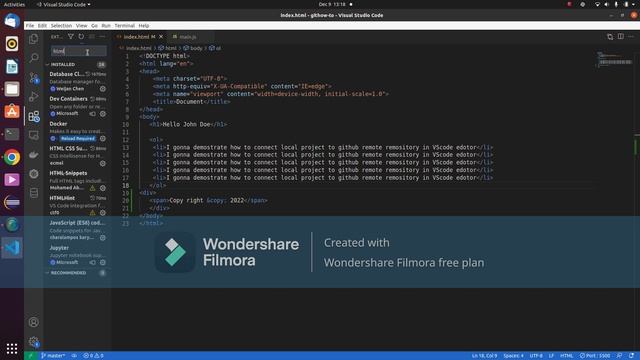Open the Jupyter extension entry
This screenshot has width=640, height=360.
(x=78, y=255)
